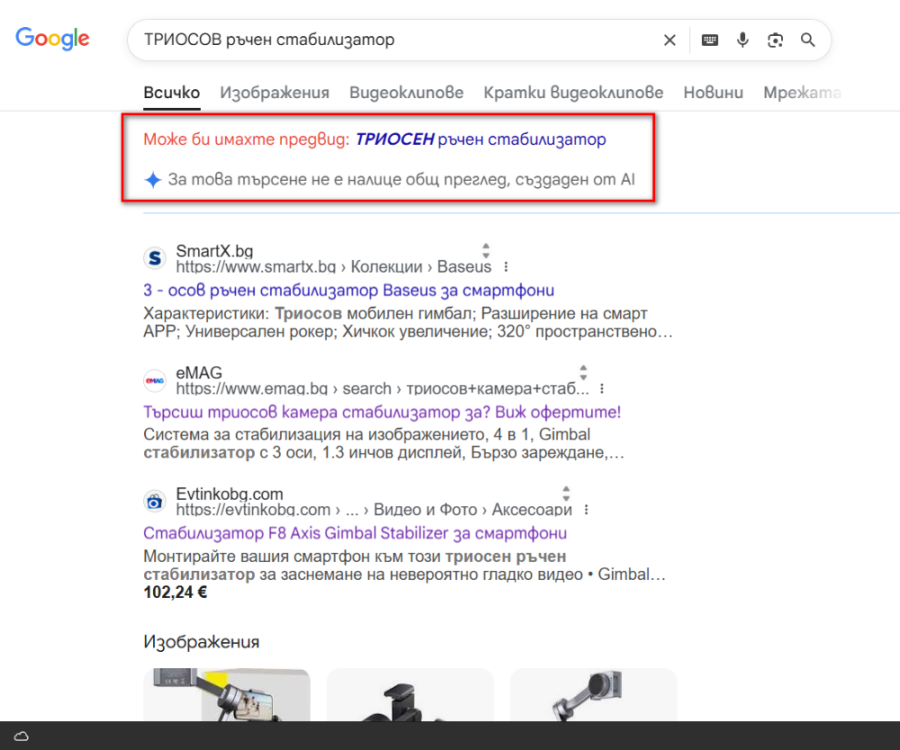Click the eMAG site name

(199, 372)
